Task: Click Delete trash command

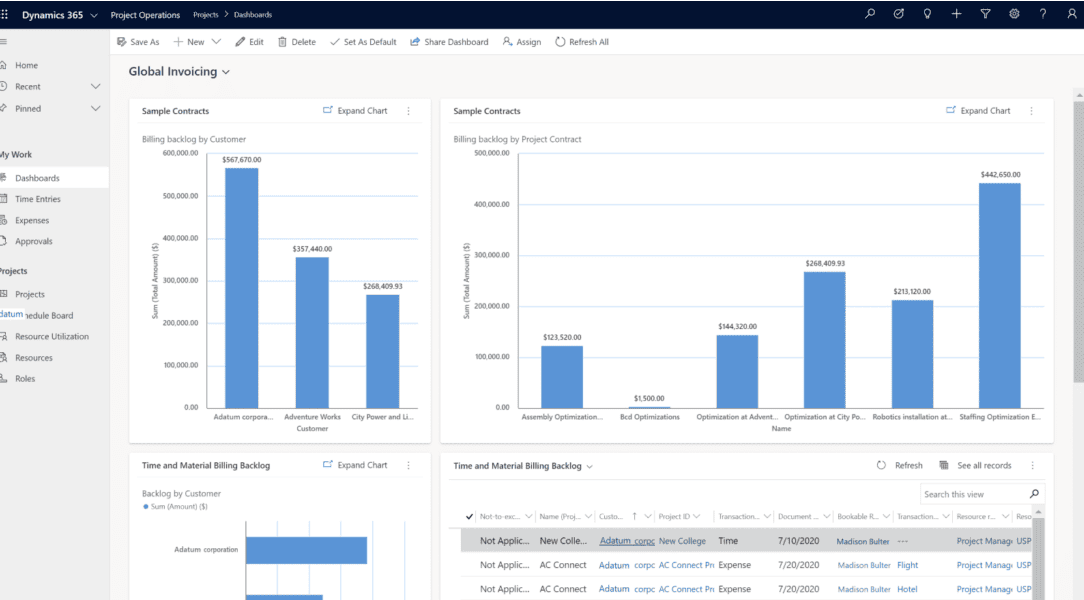Action: point(297,42)
